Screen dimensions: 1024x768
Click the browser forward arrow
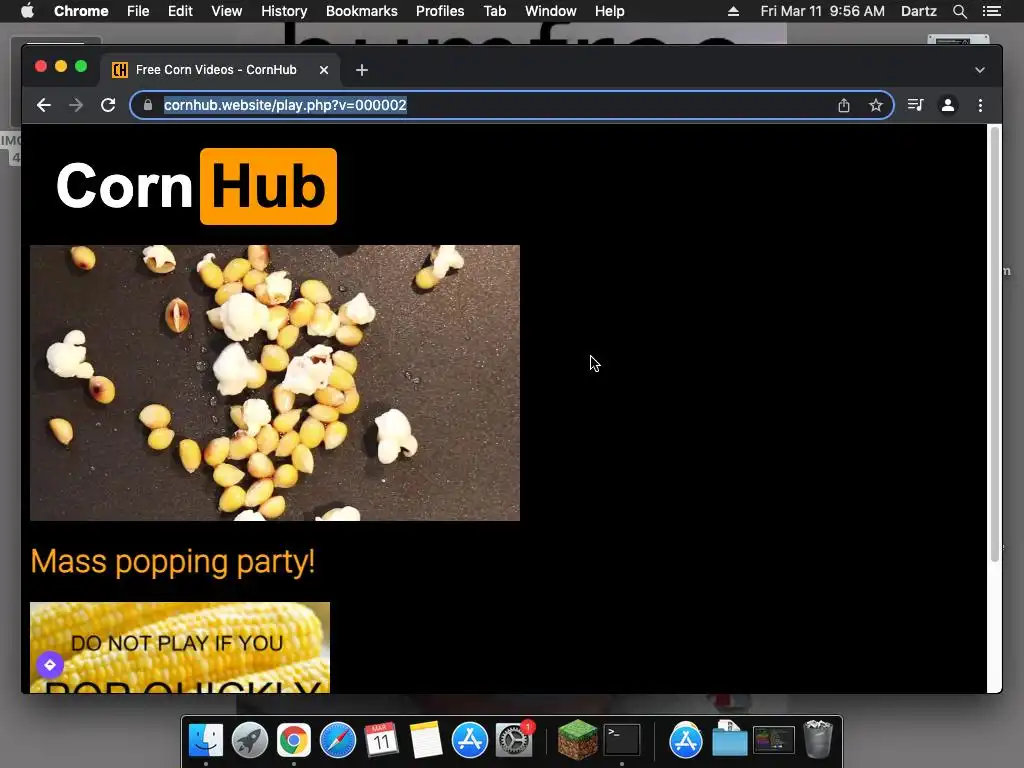[76, 105]
